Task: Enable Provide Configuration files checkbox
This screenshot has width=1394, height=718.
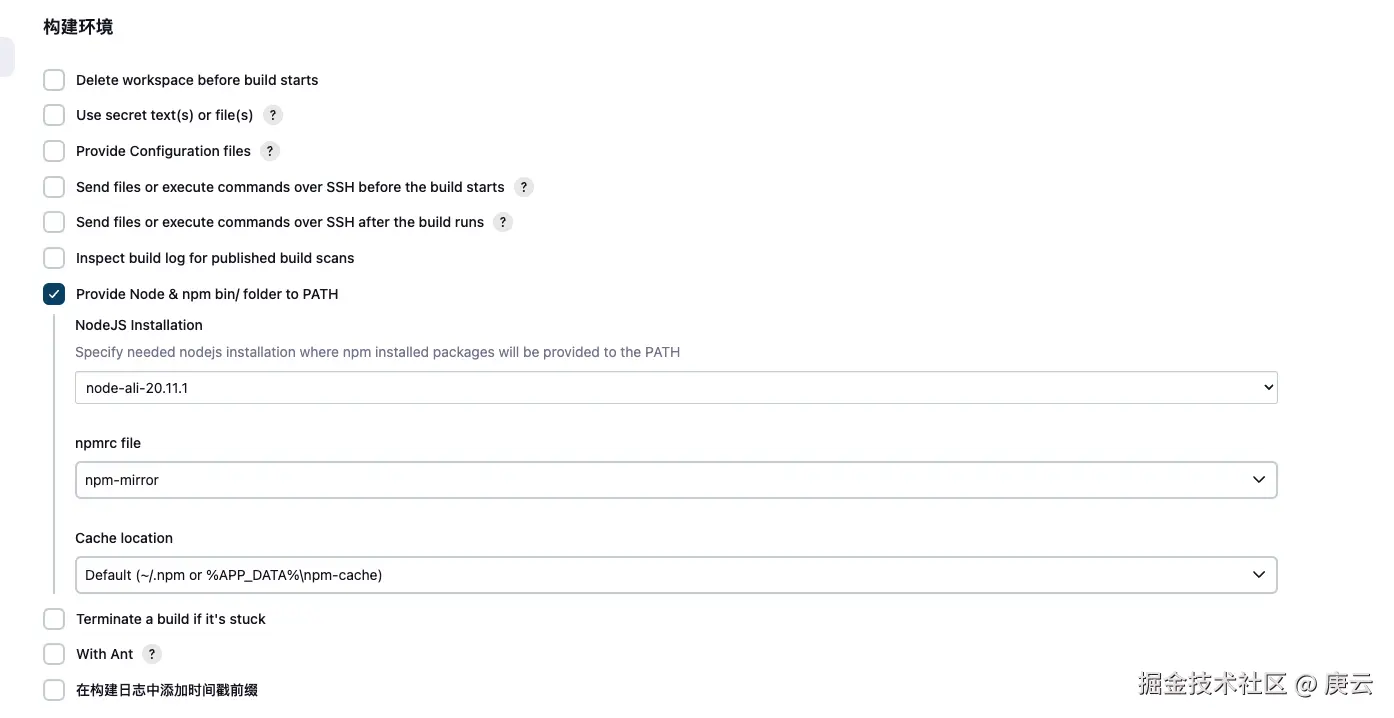Action: tap(54, 151)
